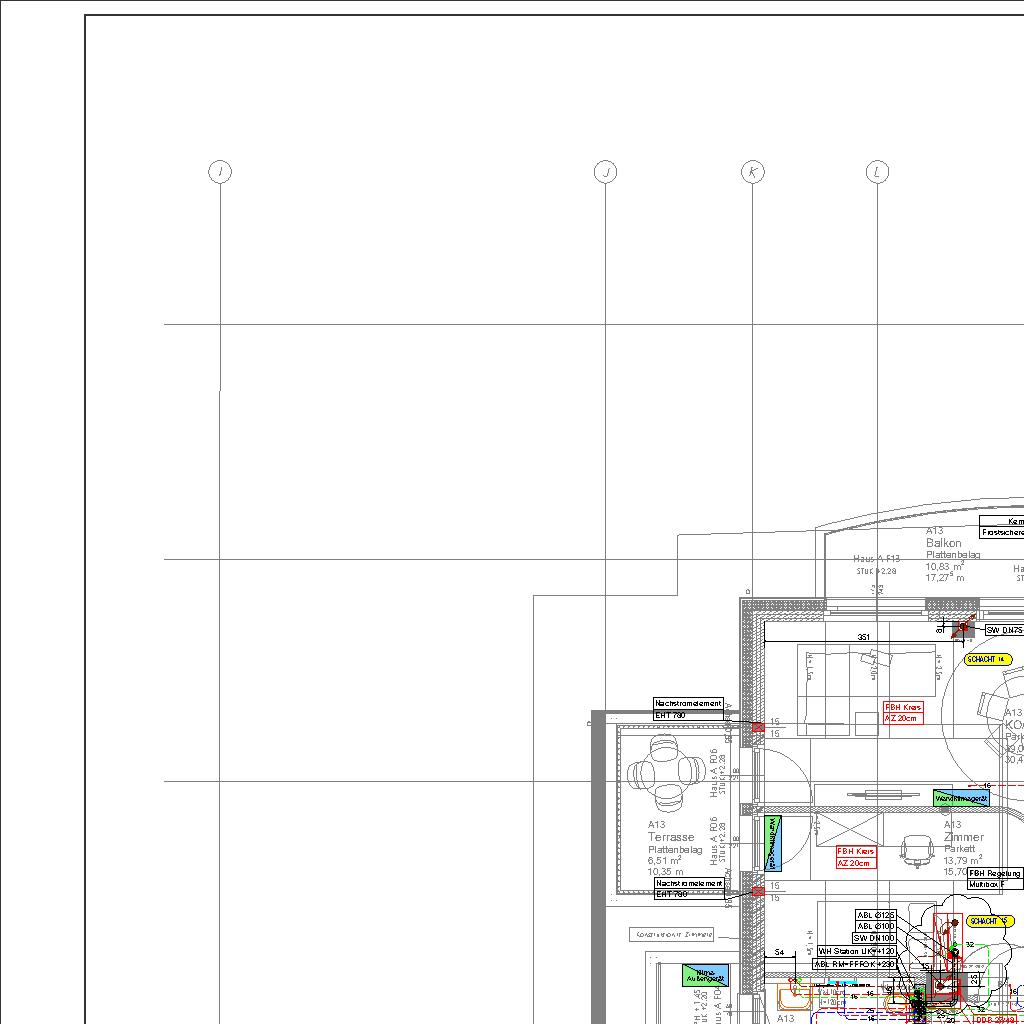Select the terrace table with four chairs

[666, 772]
